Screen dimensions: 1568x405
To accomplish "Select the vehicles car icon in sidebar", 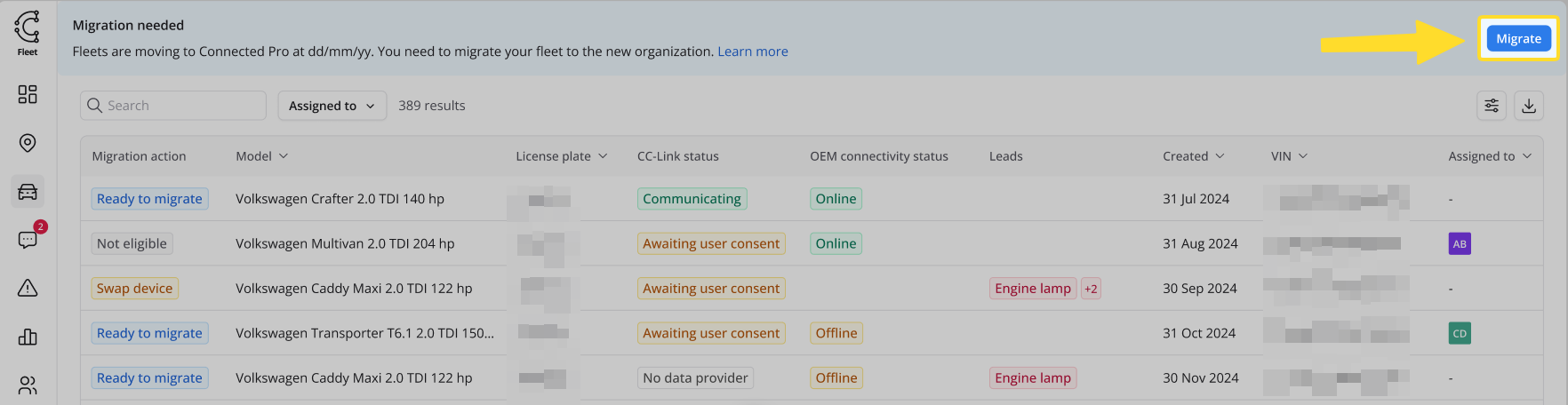I will (28, 192).
